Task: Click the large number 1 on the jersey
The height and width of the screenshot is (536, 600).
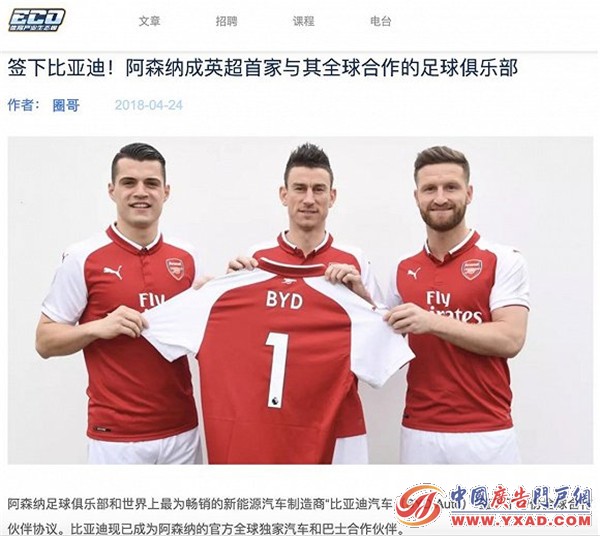Action: tap(278, 365)
